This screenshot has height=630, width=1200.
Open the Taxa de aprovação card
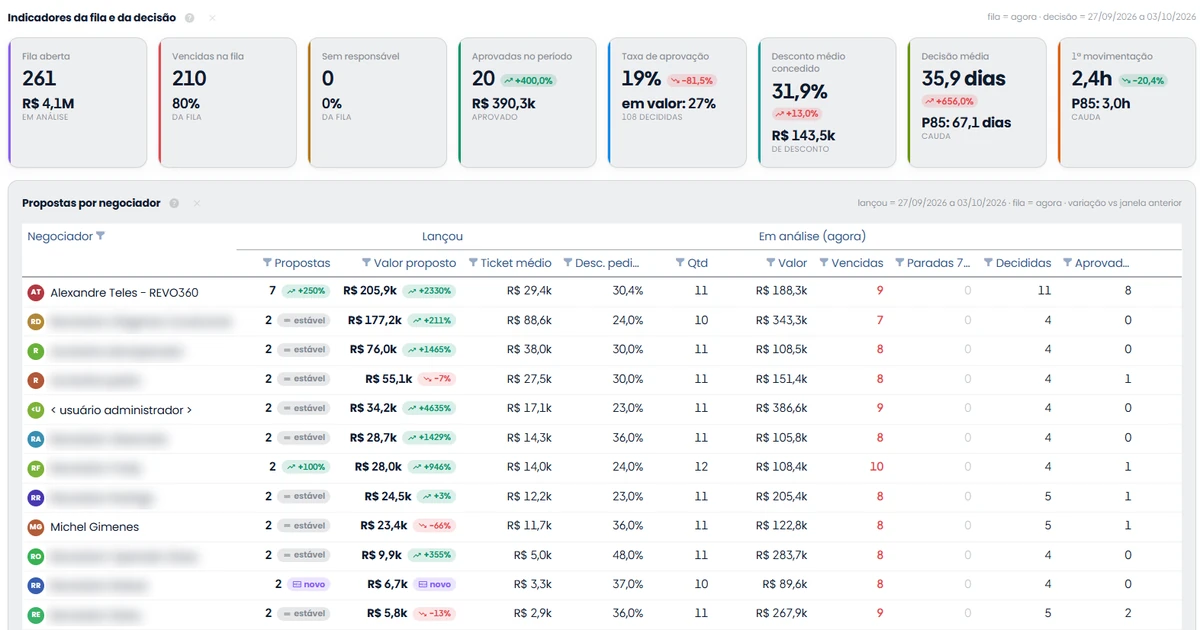678,102
